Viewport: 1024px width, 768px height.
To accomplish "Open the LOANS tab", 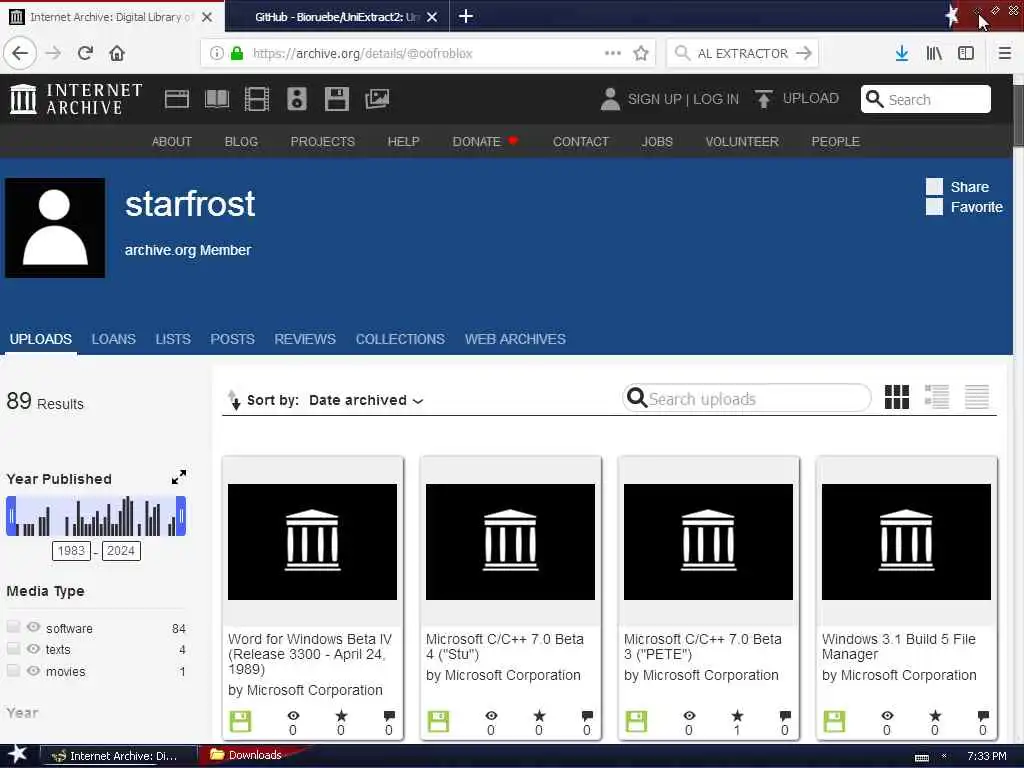I will [114, 339].
